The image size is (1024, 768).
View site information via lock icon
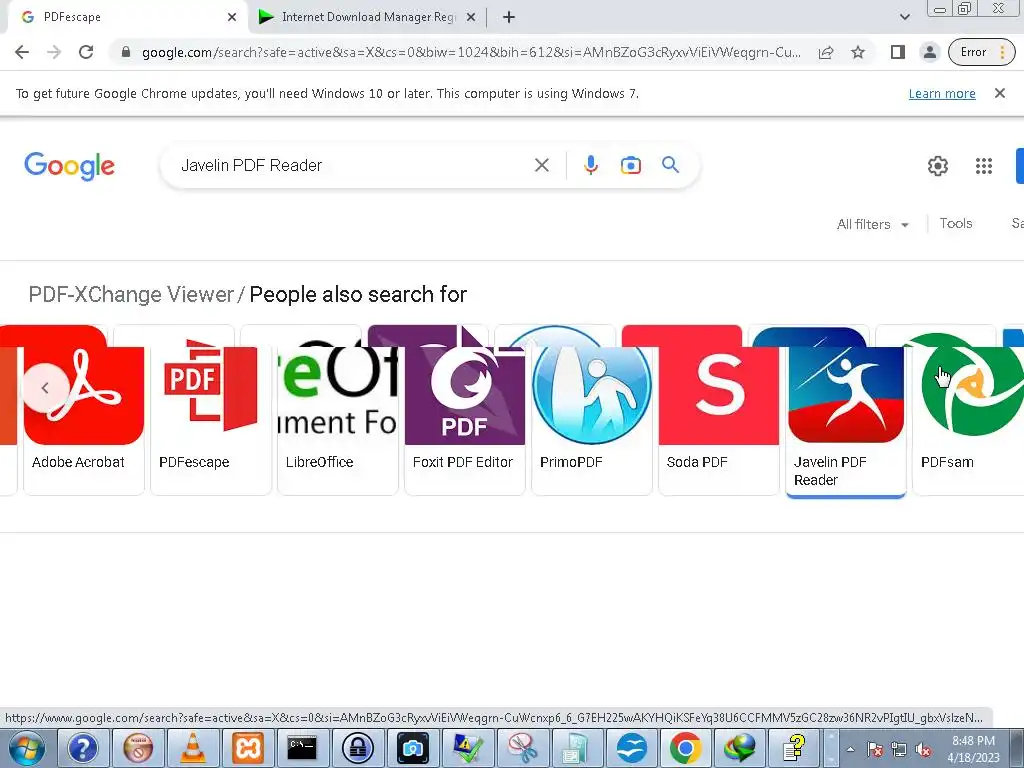tap(126, 52)
